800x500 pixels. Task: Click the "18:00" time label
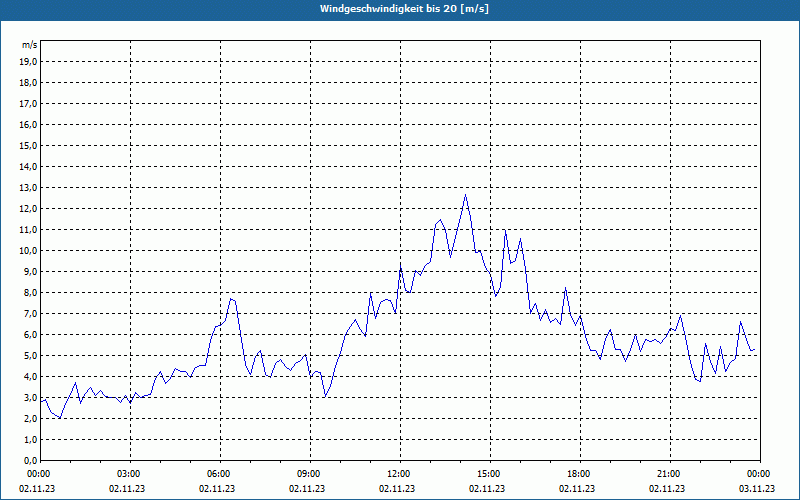(581, 474)
